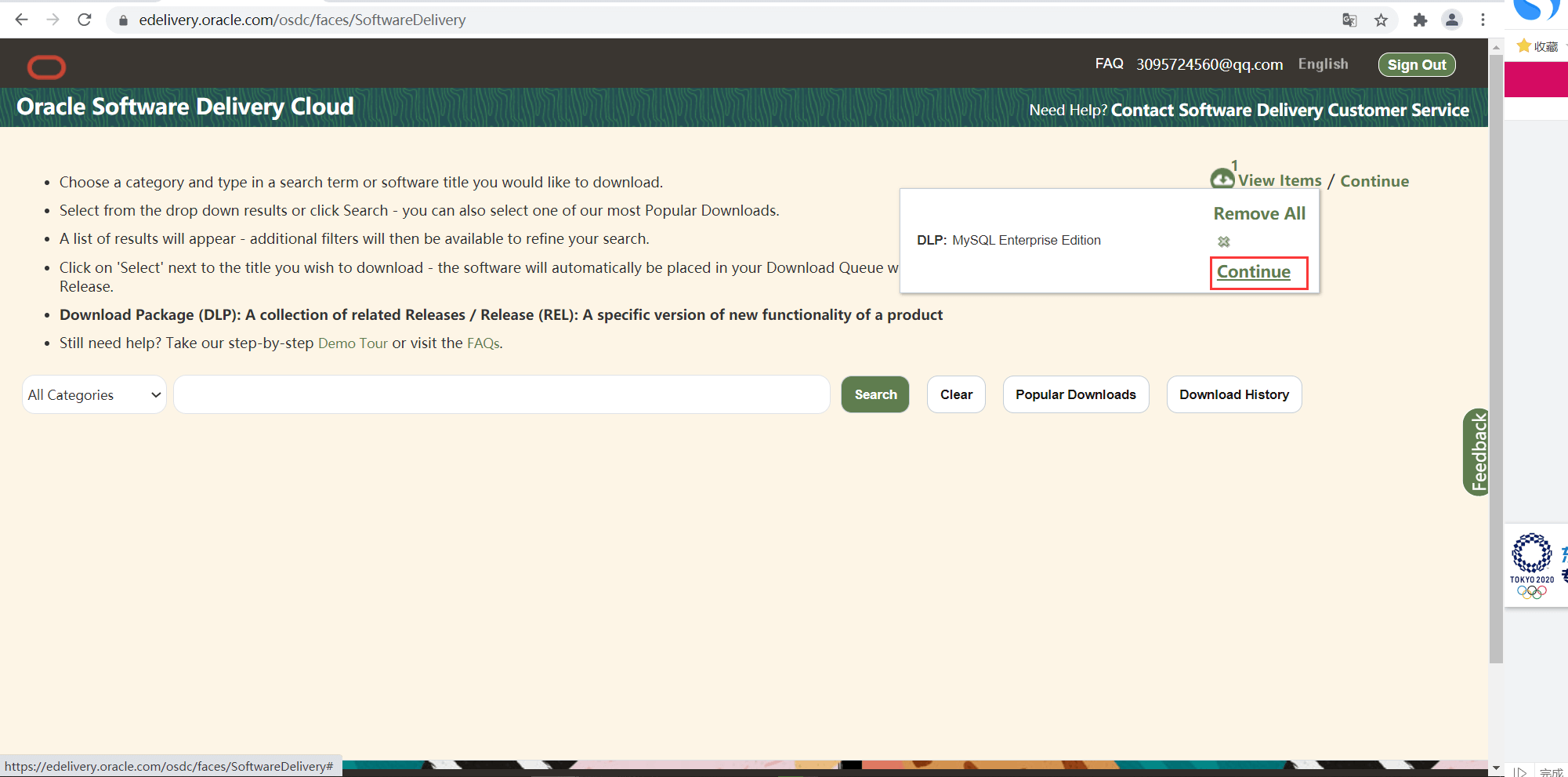Image resolution: width=1568 pixels, height=777 pixels.
Task: Click the favorites star in side panel
Action: pos(1523,46)
